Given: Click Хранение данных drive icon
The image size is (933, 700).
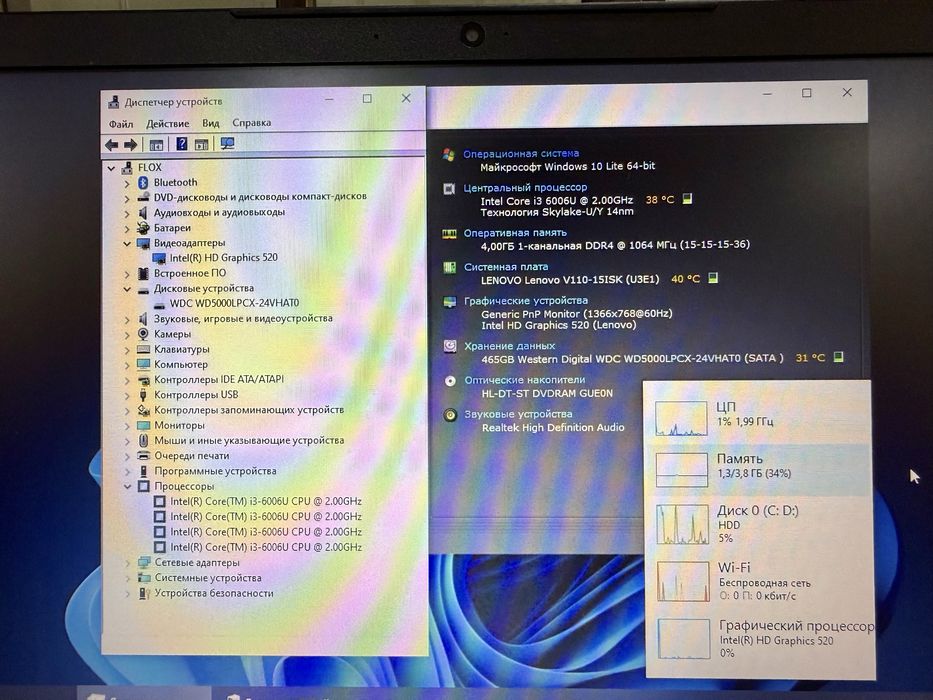Looking at the screenshot, I should click(450, 346).
